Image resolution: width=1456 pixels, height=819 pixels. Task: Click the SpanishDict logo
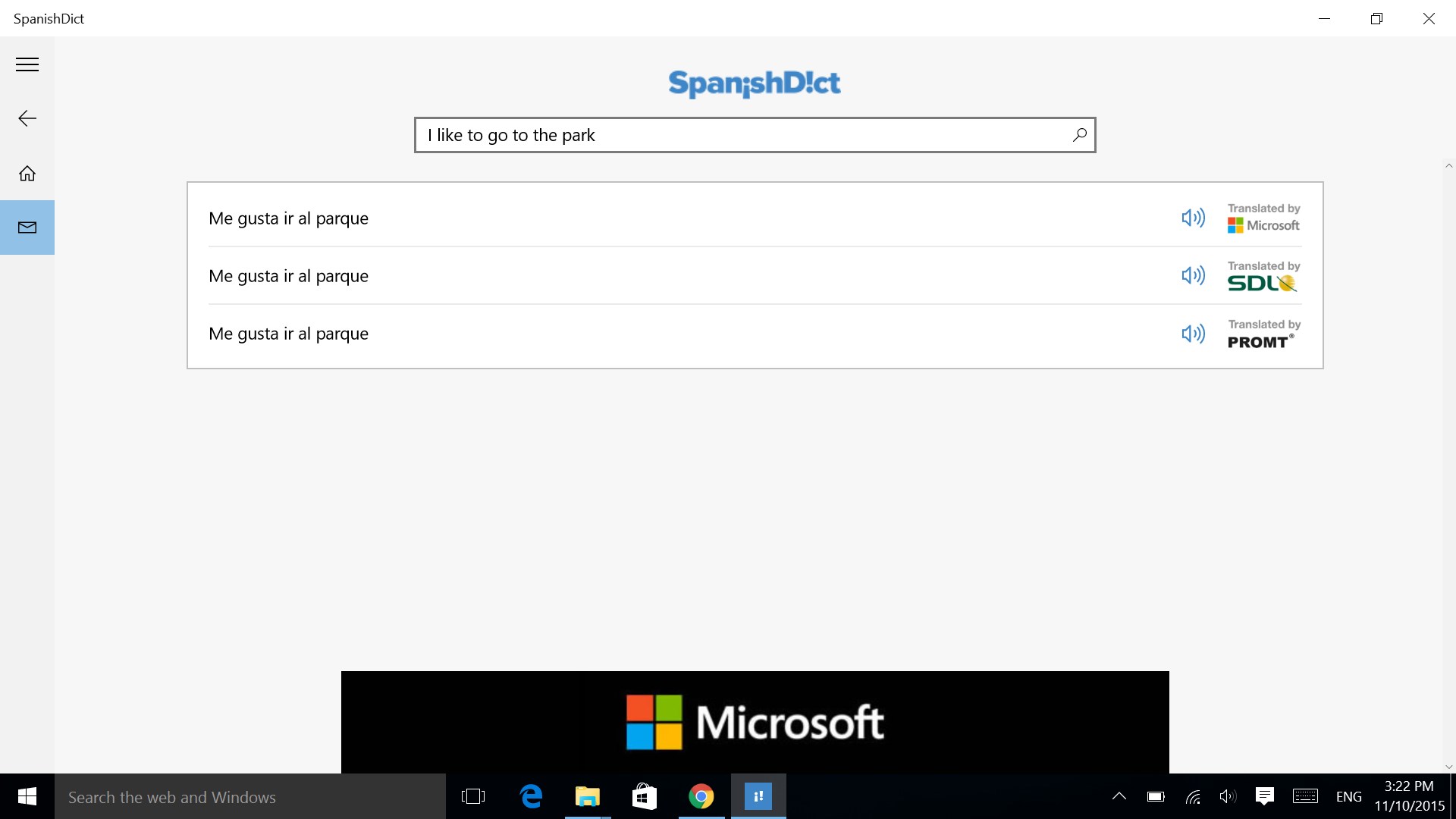pyautogui.click(x=754, y=83)
